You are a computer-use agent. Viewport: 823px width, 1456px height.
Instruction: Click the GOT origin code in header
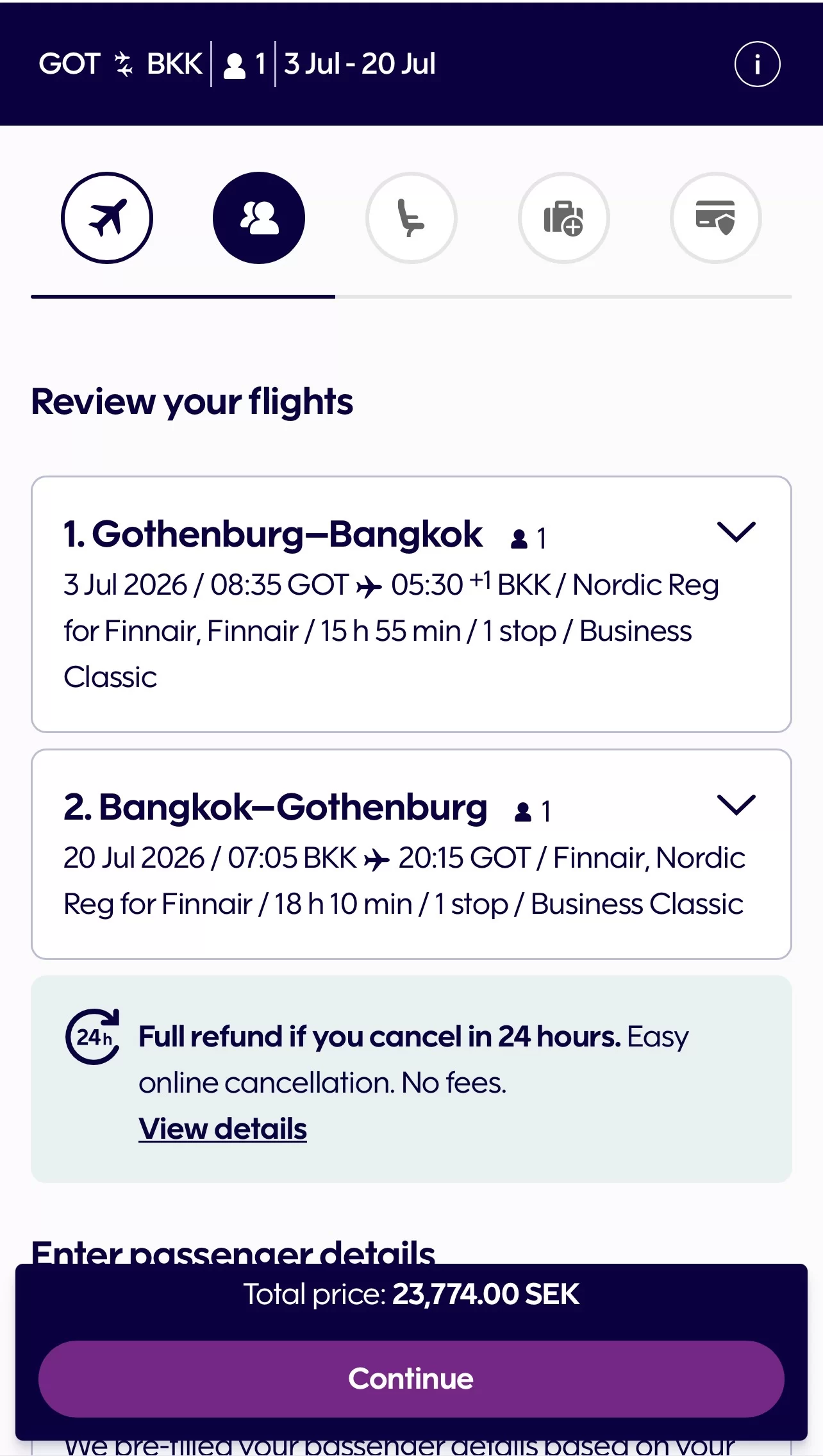(69, 64)
